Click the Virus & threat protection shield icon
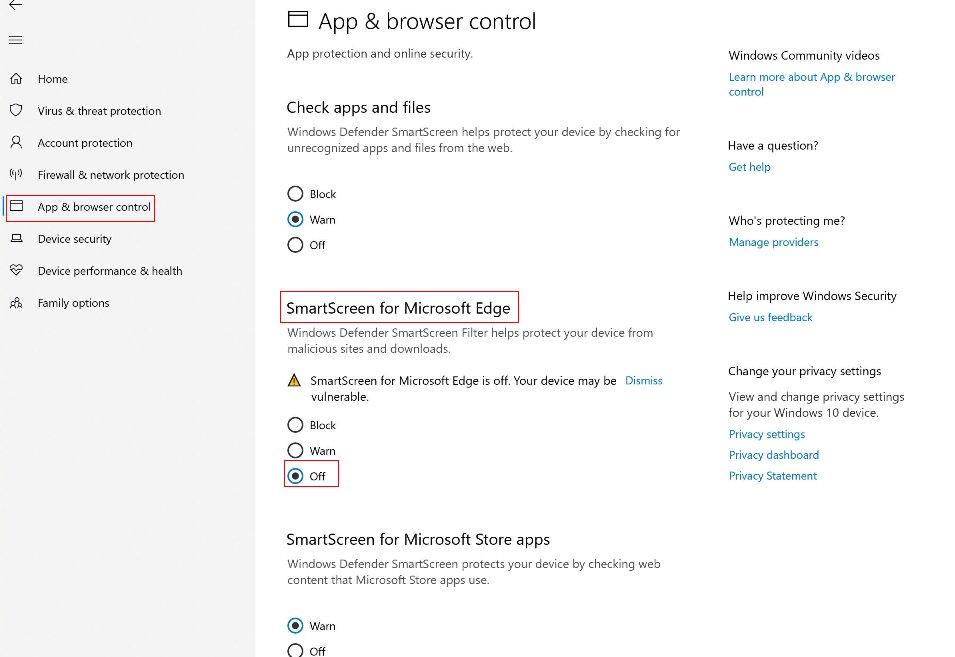This screenshot has height=657, width=955. pos(16,110)
